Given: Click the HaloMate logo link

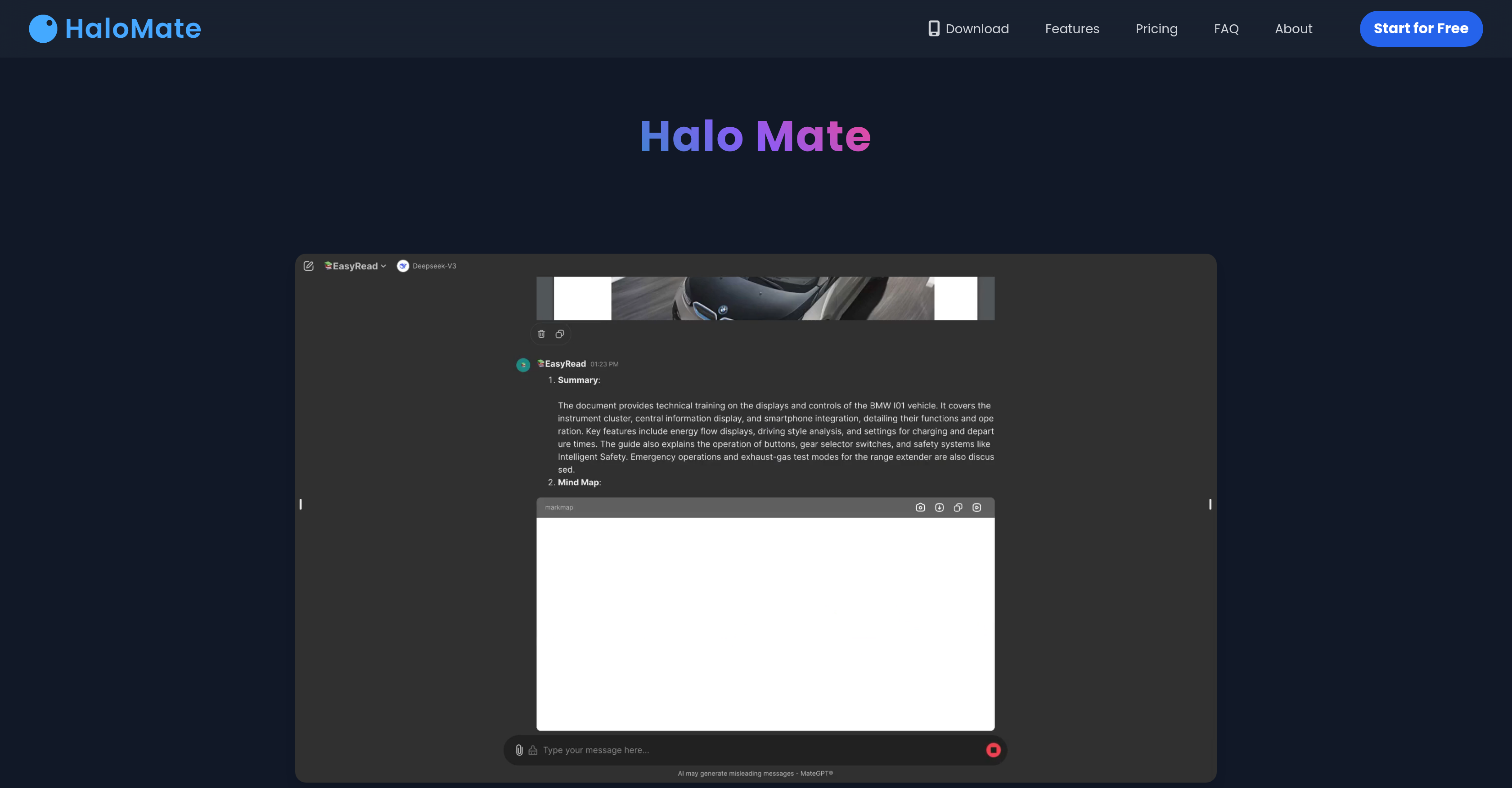Looking at the screenshot, I should [x=115, y=28].
